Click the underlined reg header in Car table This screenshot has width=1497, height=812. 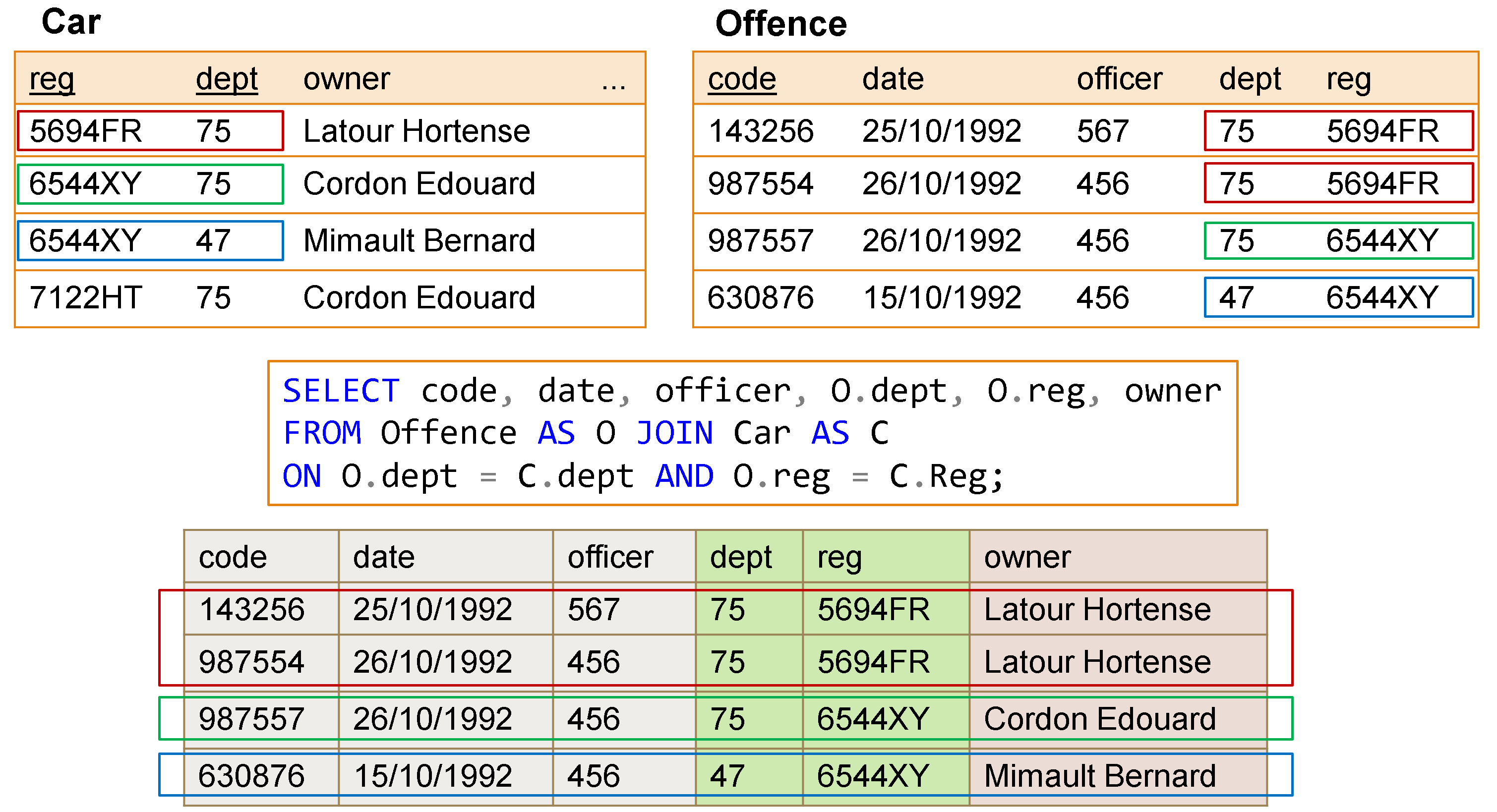[52, 79]
